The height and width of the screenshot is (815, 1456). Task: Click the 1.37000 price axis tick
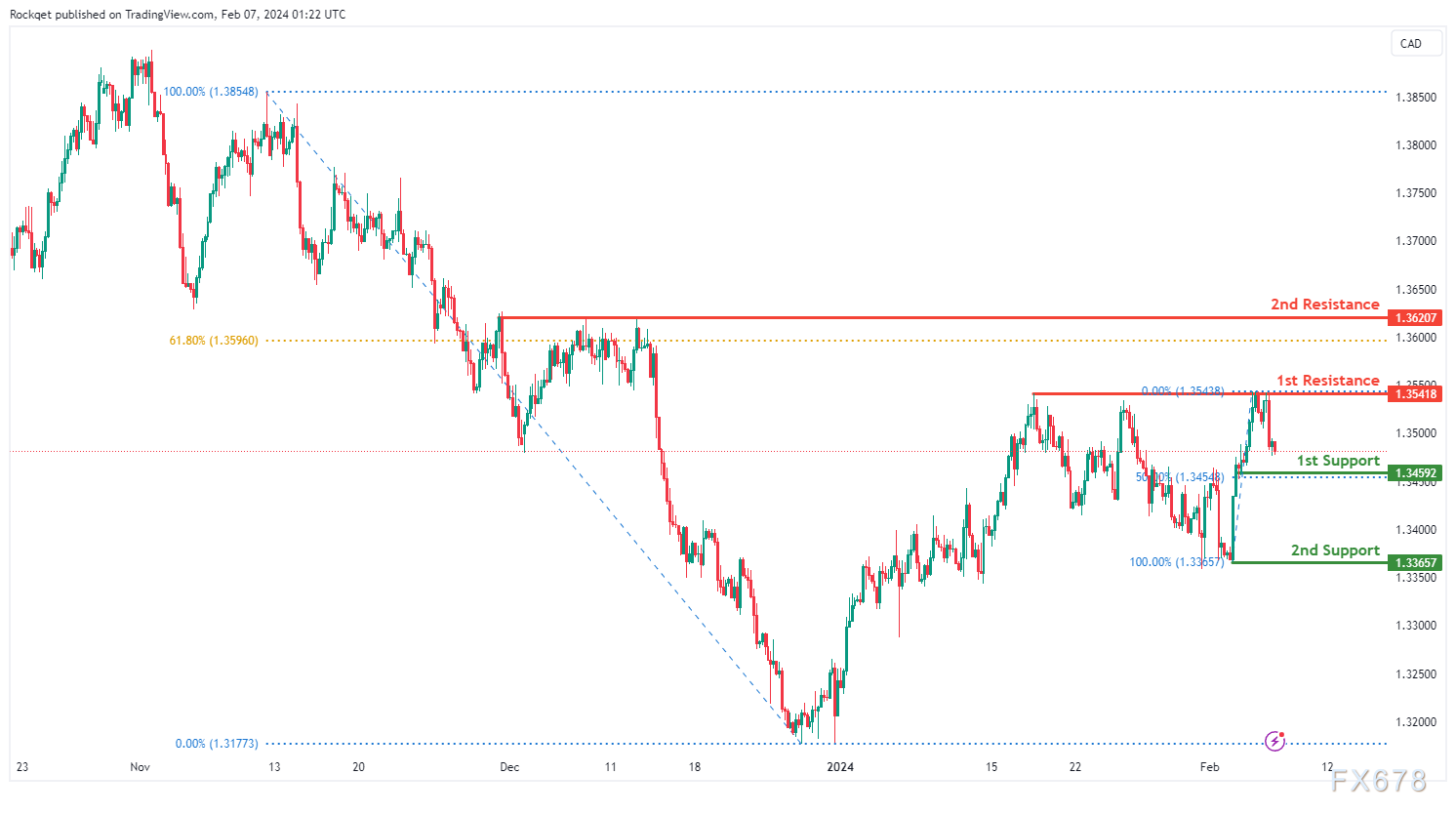coord(1416,241)
